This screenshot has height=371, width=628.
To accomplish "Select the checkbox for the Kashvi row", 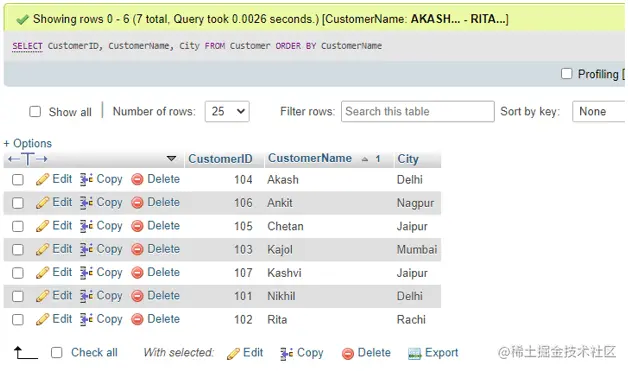I will coord(18,273).
